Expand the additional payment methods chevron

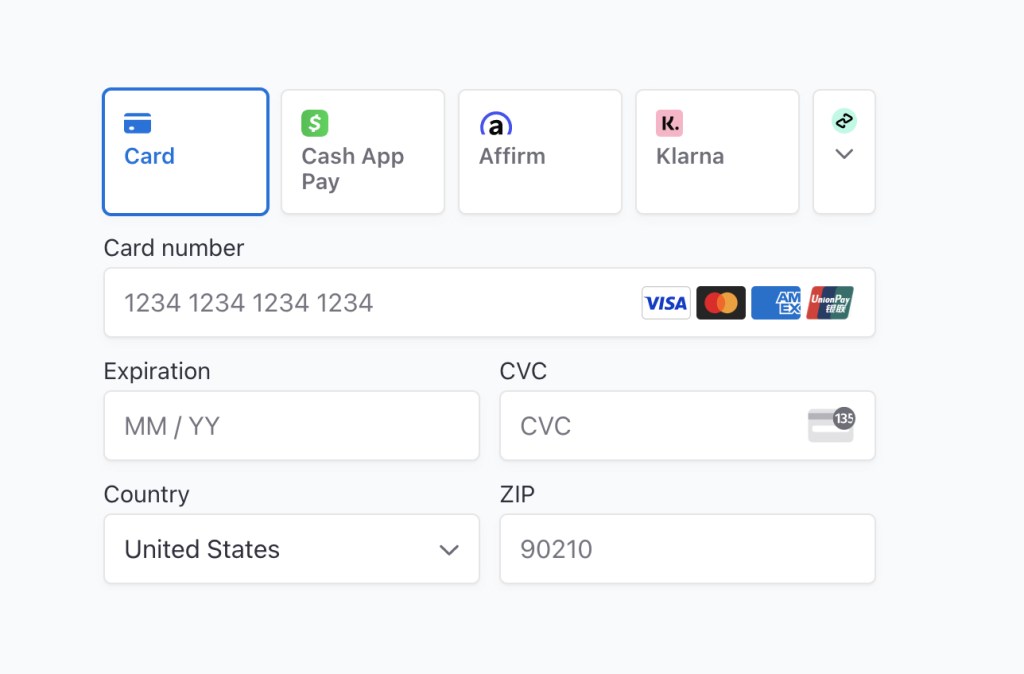(843, 155)
